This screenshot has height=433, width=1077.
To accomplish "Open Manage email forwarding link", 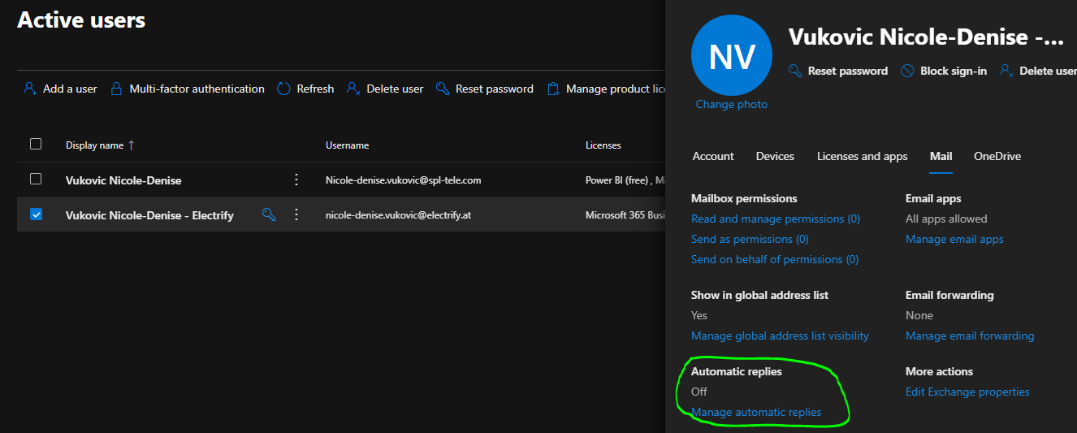I will tap(970, 336).
